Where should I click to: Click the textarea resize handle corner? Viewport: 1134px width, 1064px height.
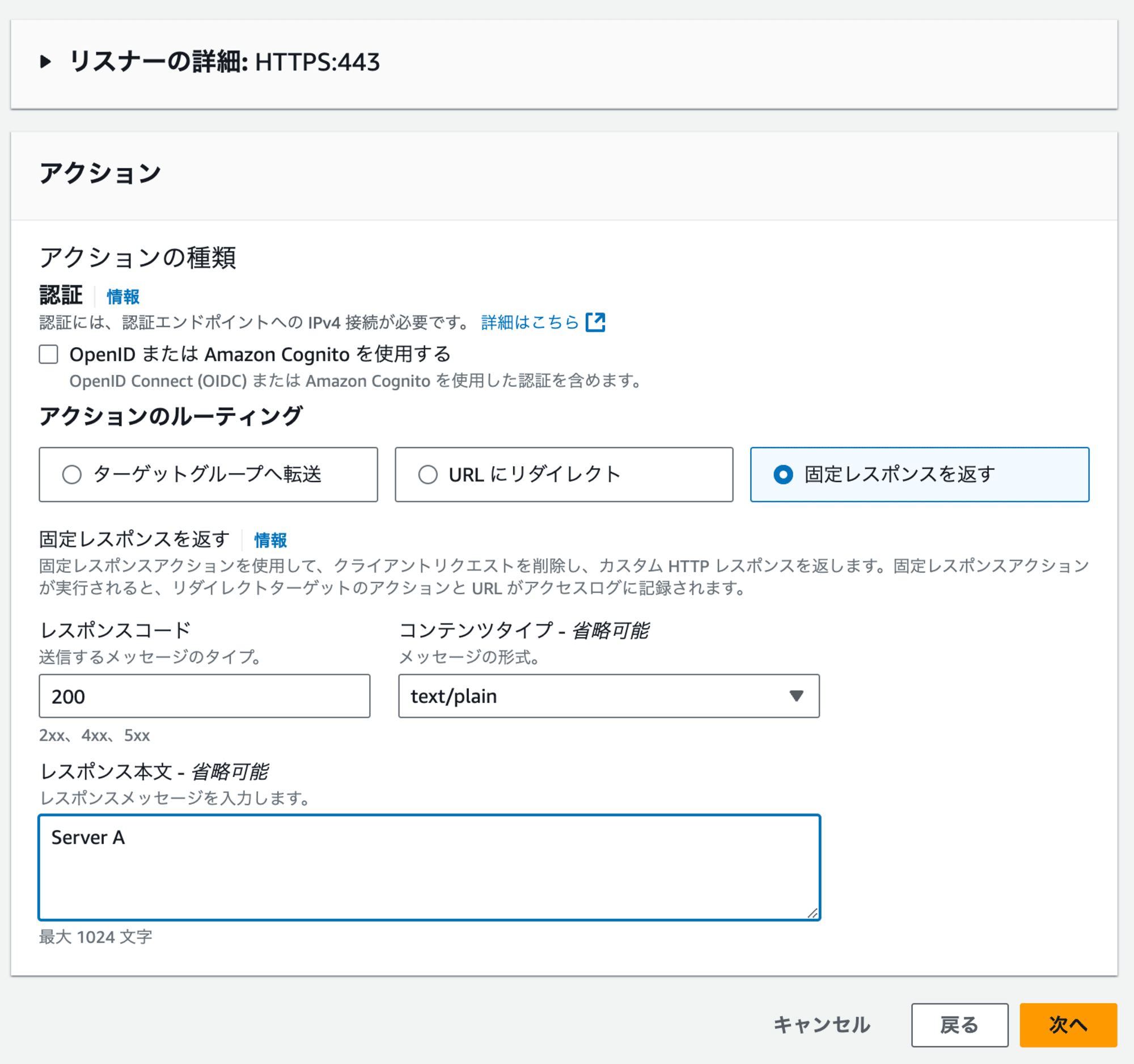813,913
